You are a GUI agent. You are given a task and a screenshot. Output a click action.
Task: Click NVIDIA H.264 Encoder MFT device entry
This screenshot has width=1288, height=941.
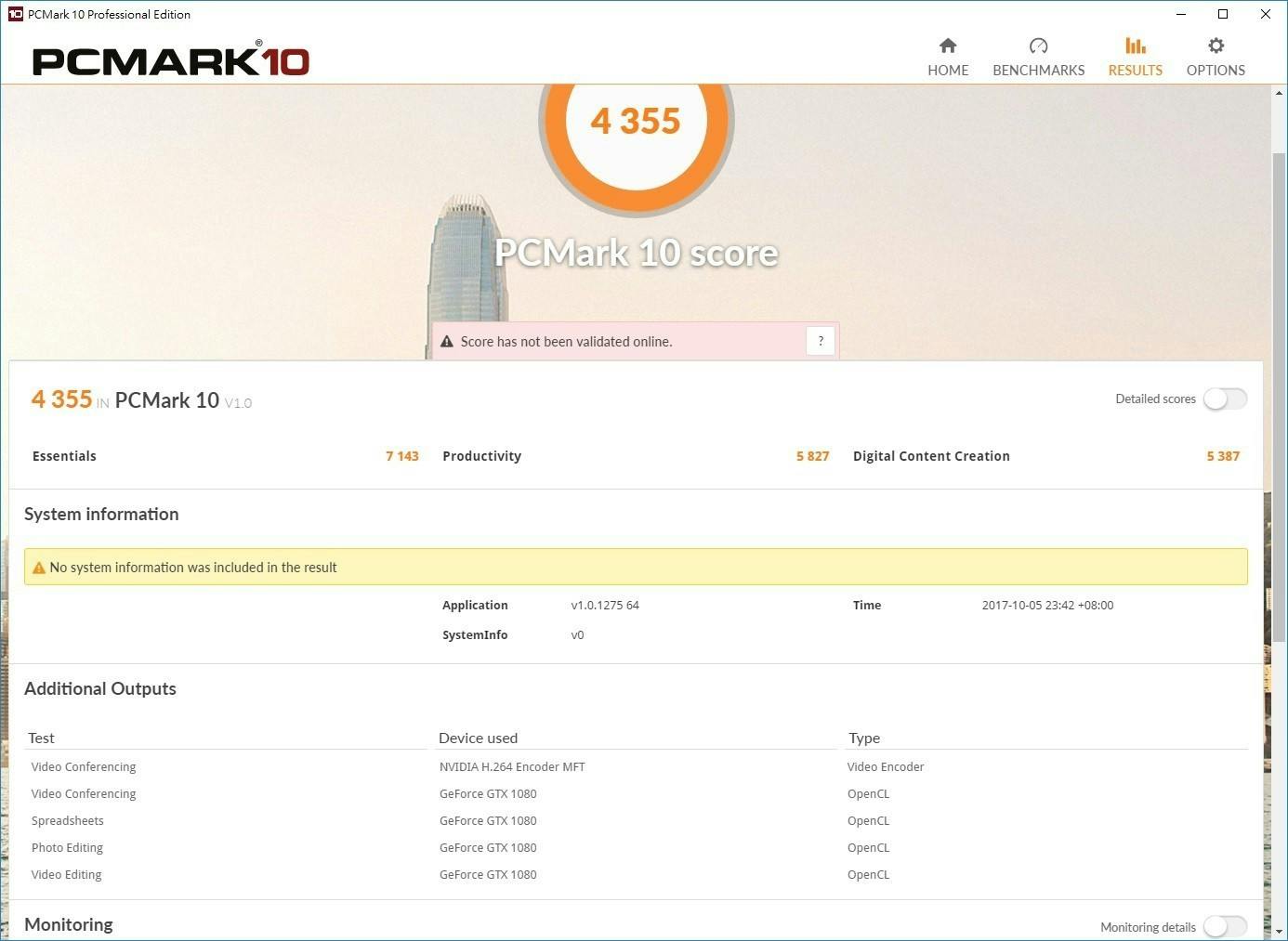click(512, 766)
